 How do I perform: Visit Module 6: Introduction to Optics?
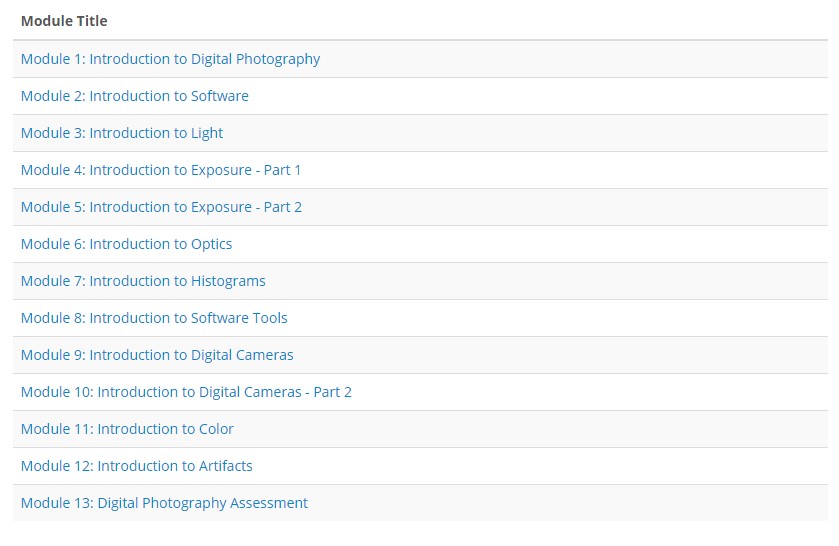(126, 244)
